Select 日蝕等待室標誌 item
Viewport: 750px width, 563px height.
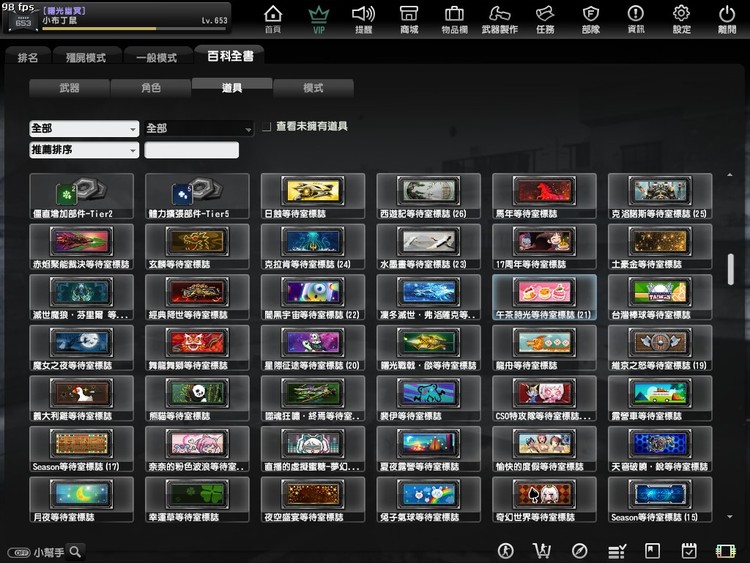coord(313,197)
